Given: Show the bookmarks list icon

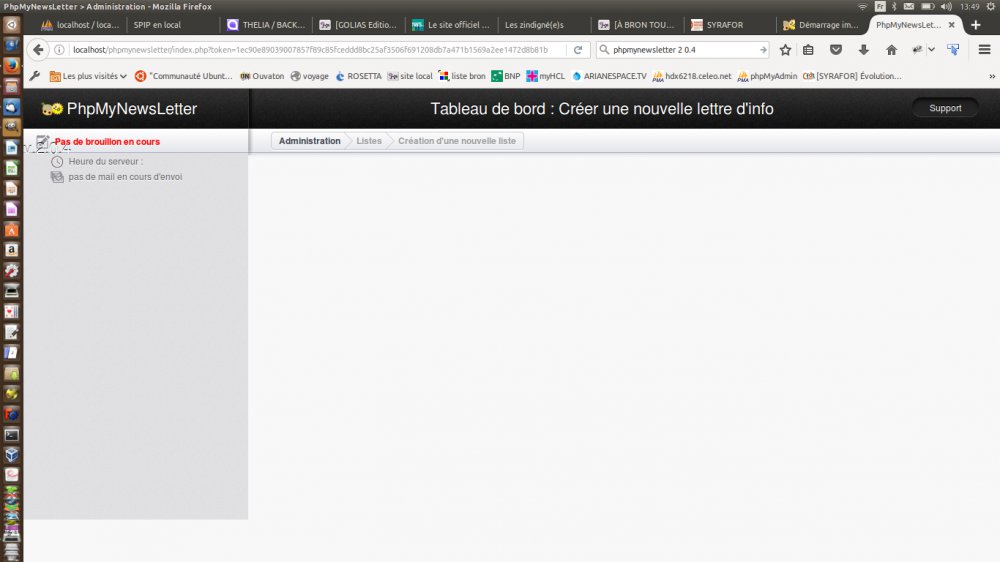Looking at the screenshot, I should 808,50.
